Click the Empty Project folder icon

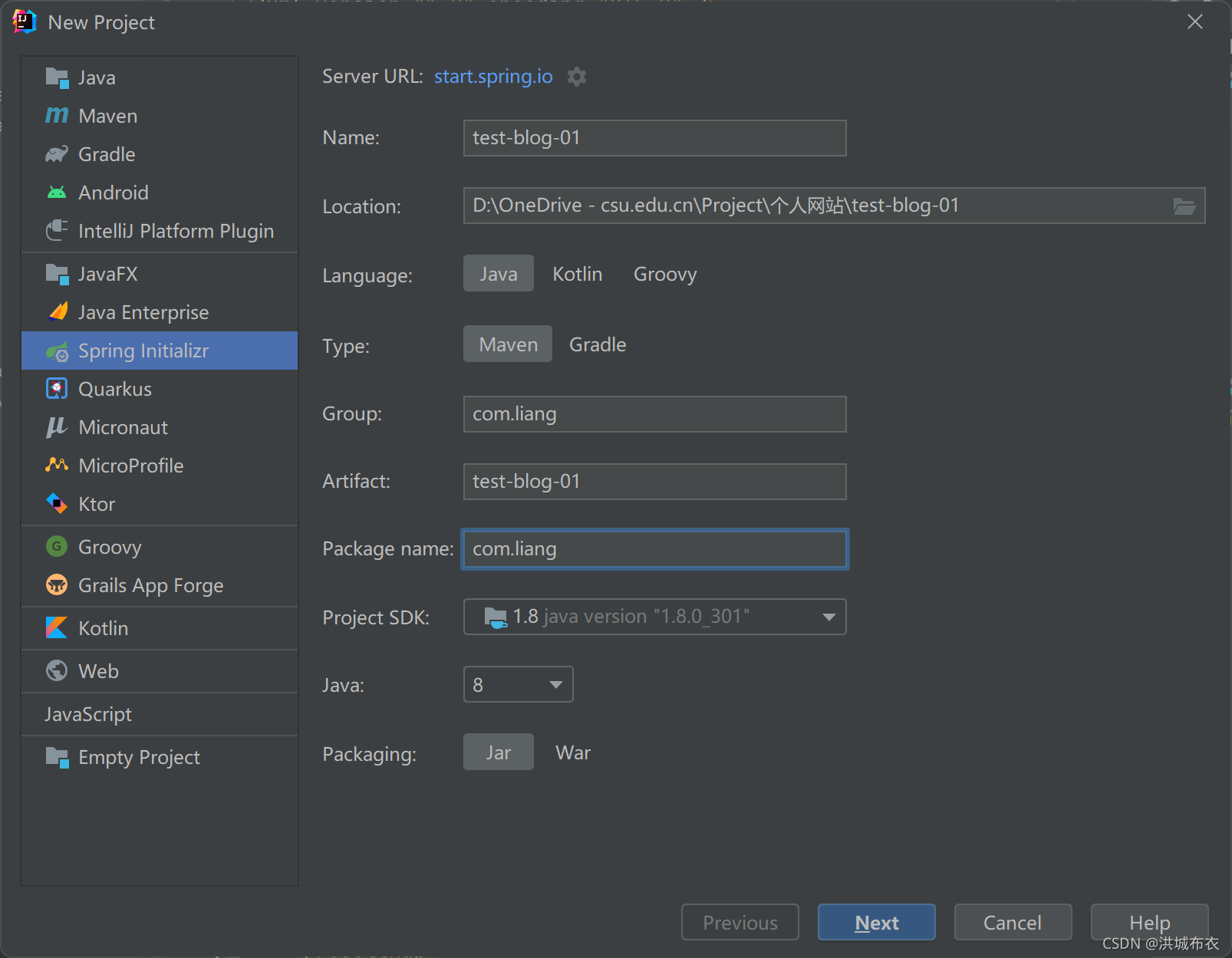[57, 757]
